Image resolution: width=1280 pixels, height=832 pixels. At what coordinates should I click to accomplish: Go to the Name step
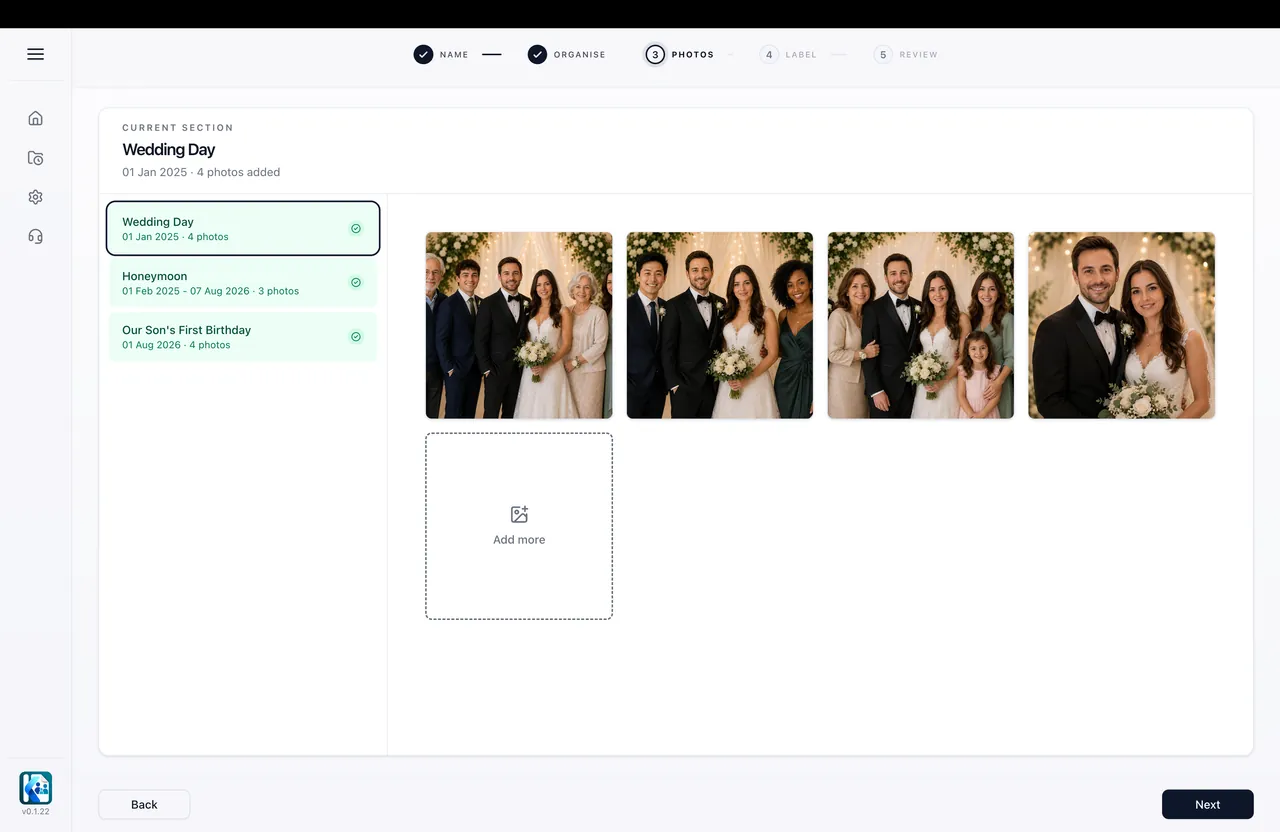pos(441,54)
